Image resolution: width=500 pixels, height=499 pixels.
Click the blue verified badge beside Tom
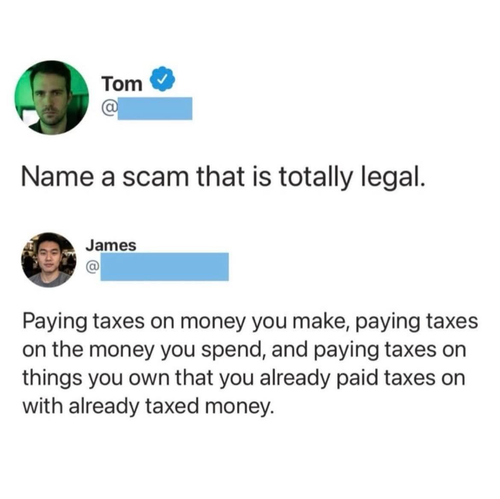[x=162, y=79]
